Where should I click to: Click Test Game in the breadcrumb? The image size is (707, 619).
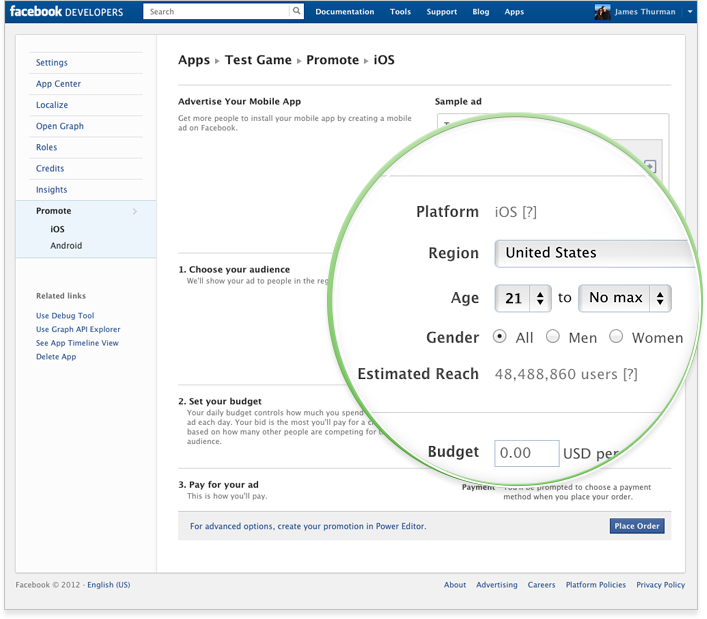(x=258, y=60)
